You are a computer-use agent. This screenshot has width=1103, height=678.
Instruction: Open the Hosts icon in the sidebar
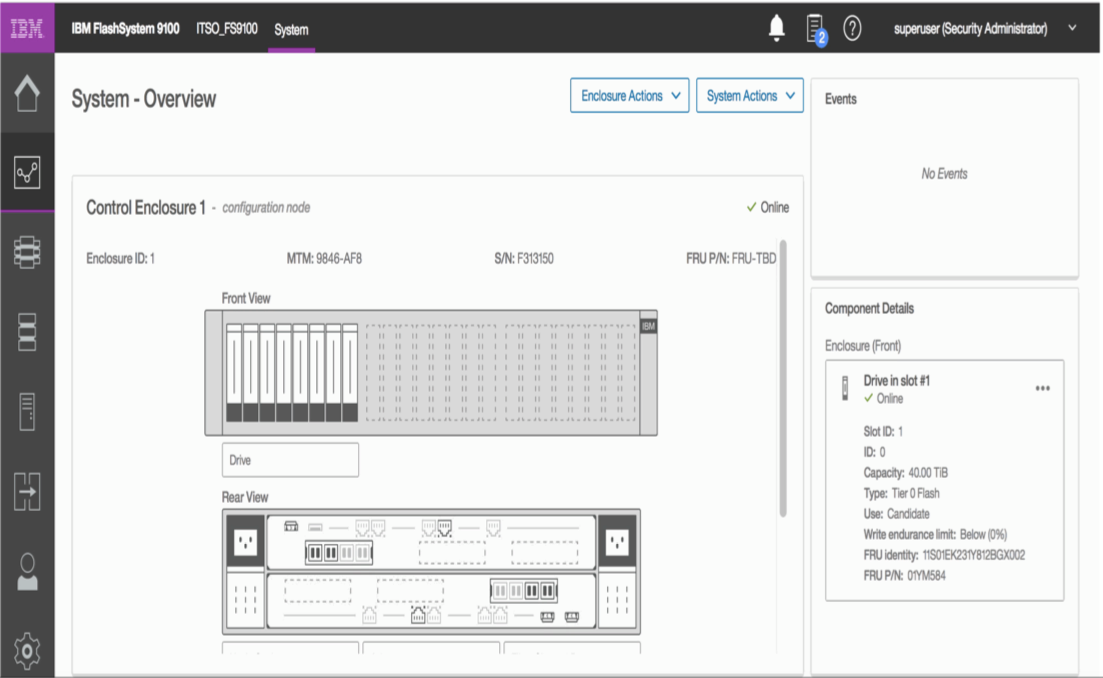click(27, 411)
